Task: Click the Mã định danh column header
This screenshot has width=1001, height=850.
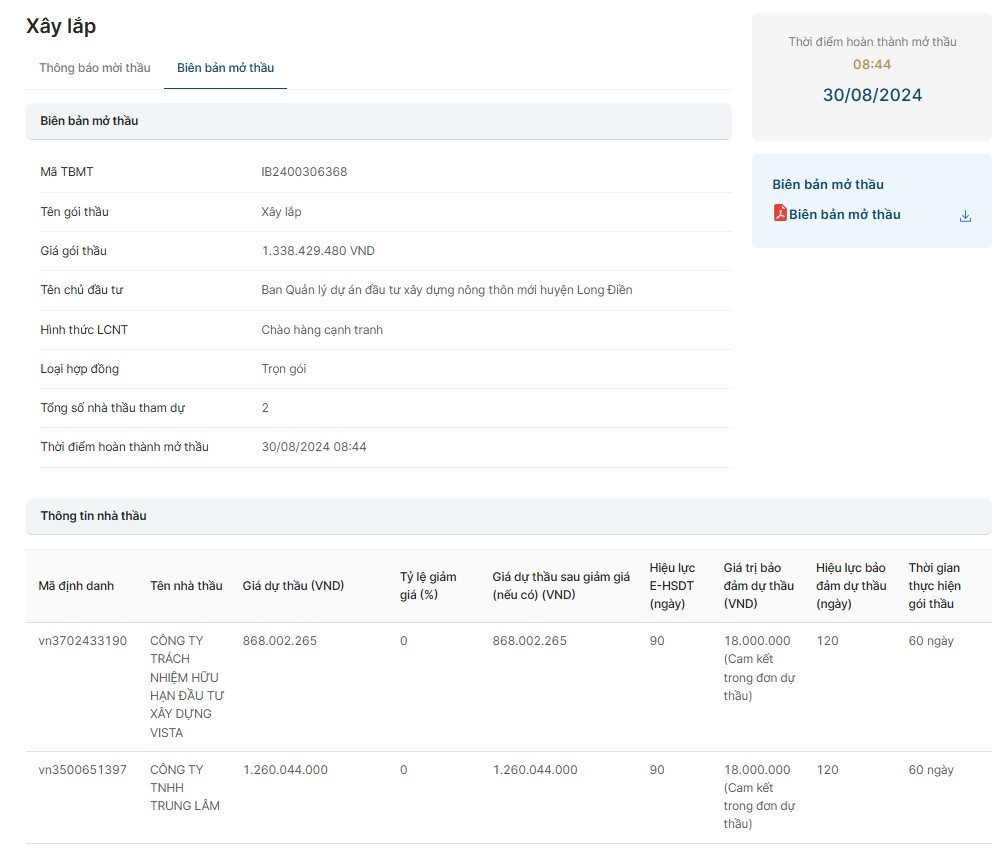Action: coord(76,586)
